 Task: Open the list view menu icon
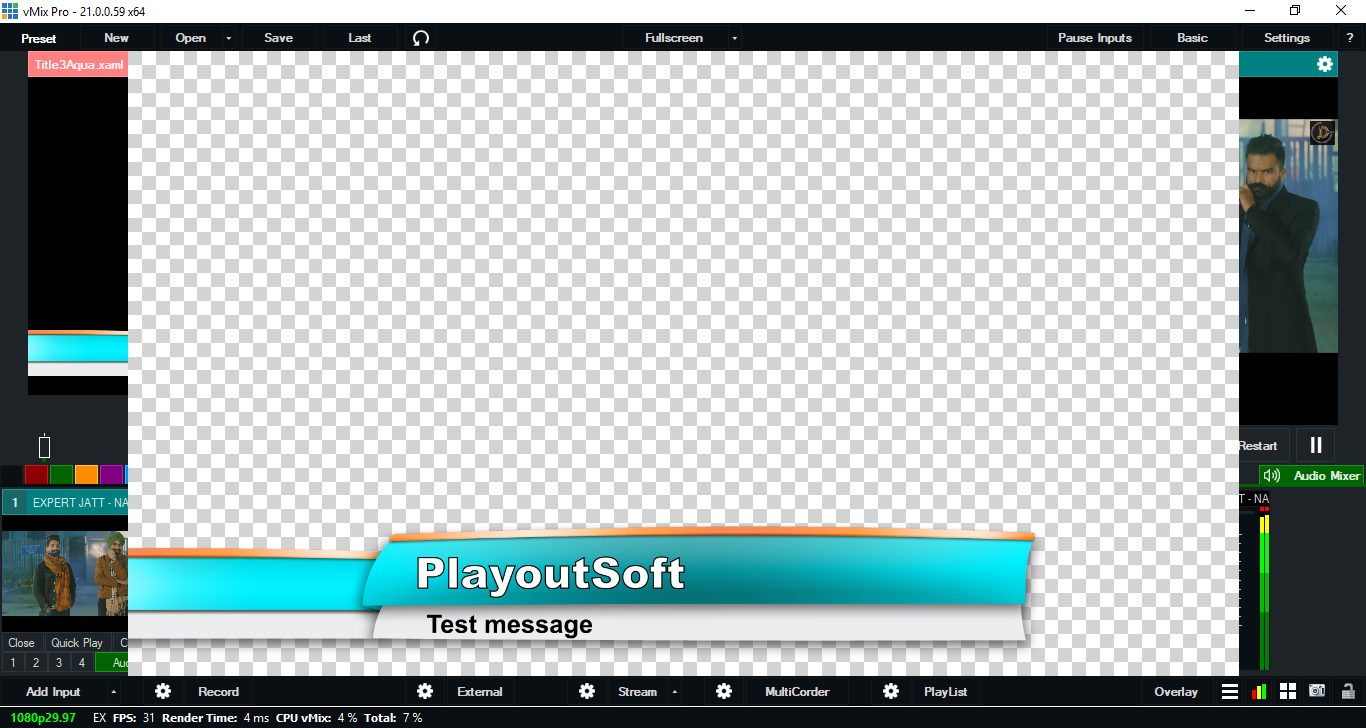(x=1230, y=691)
